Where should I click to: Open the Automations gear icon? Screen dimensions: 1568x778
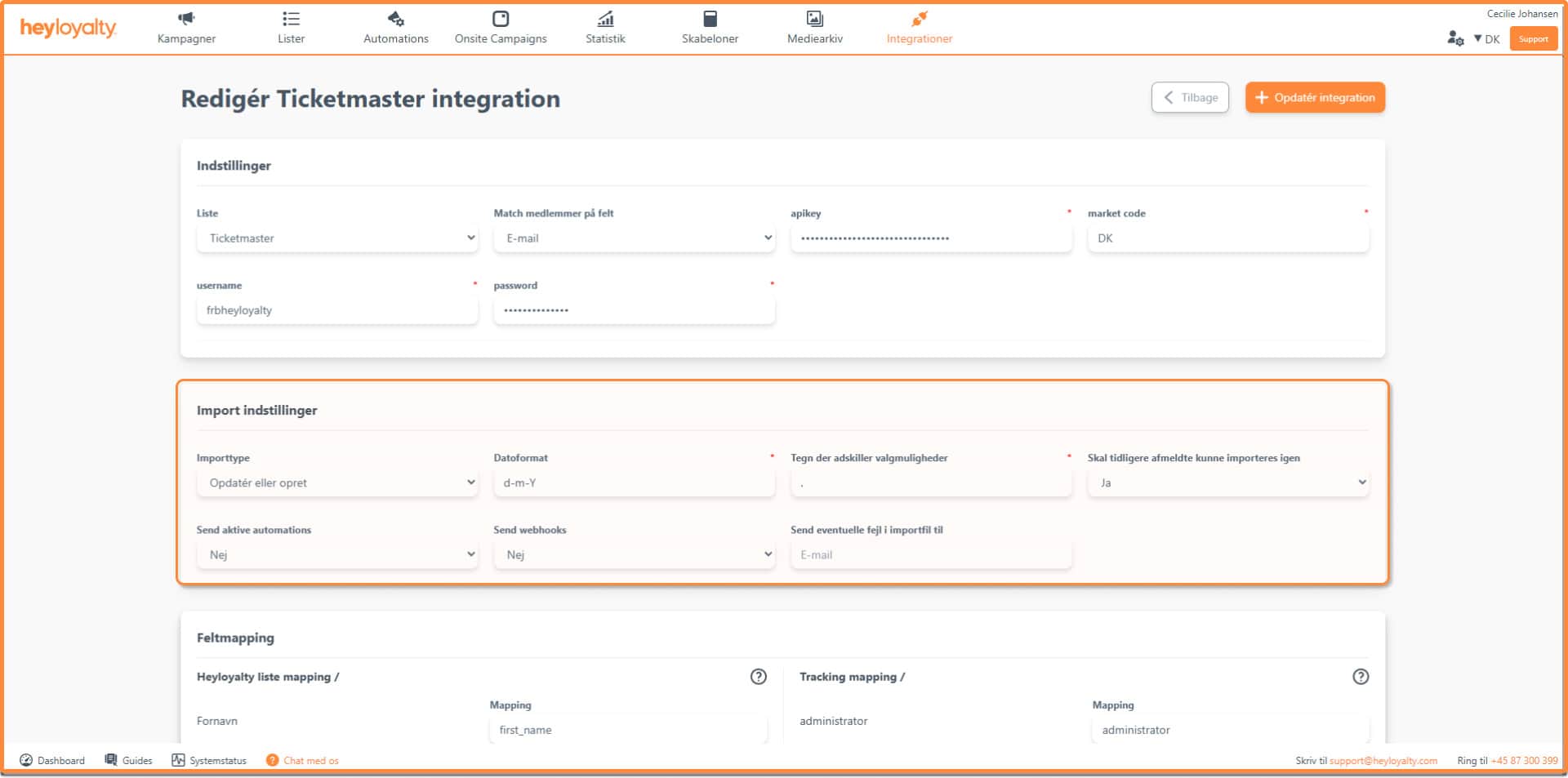click(x=395, y=19)
